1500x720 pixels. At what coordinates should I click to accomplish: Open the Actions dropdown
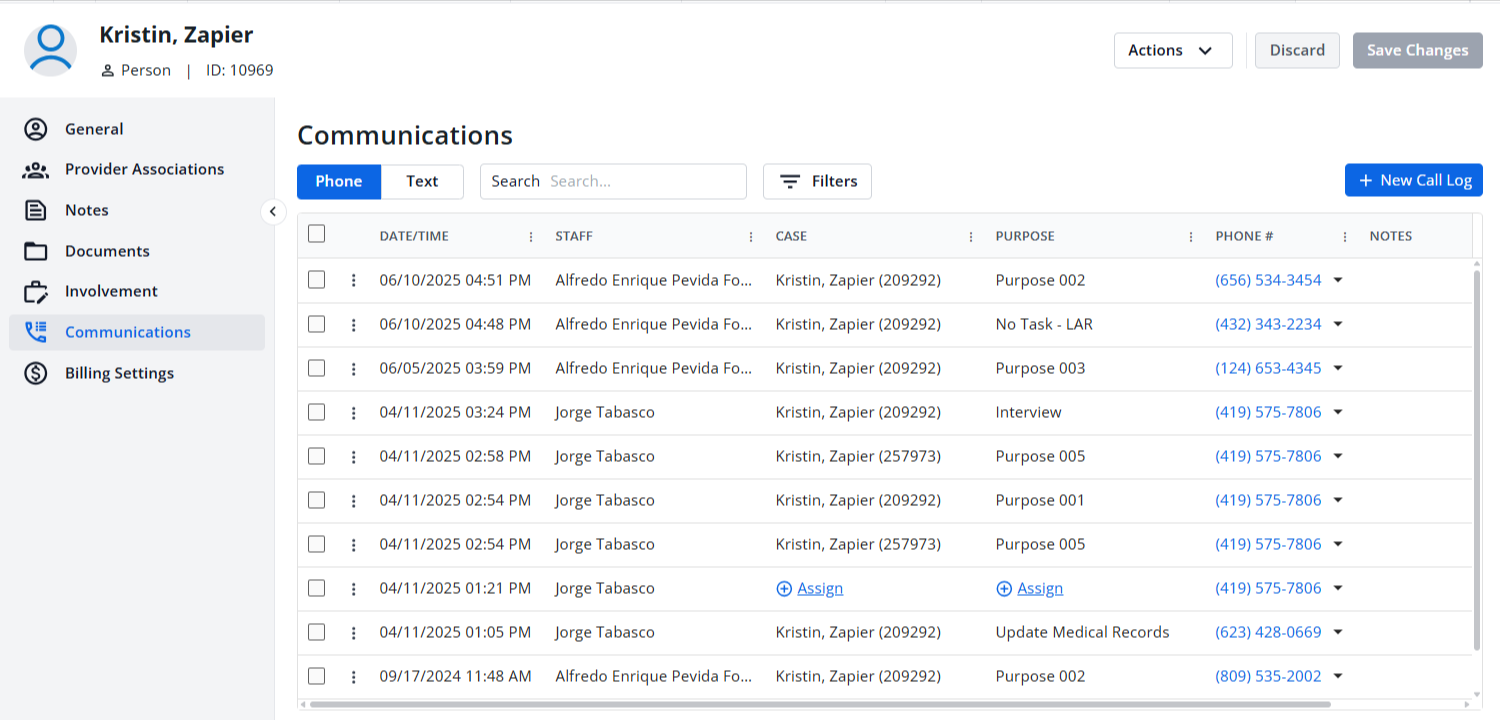click(1173, 50)
